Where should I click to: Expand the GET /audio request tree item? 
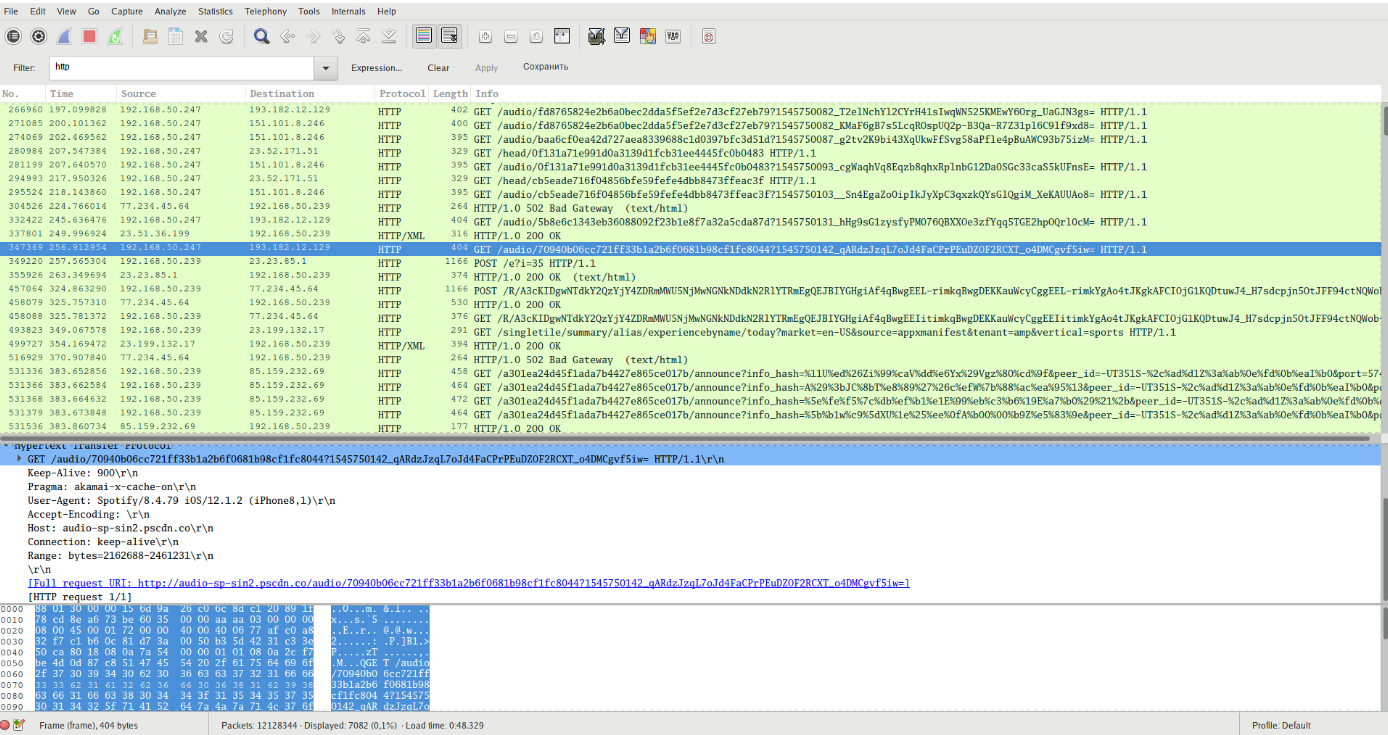18,459
